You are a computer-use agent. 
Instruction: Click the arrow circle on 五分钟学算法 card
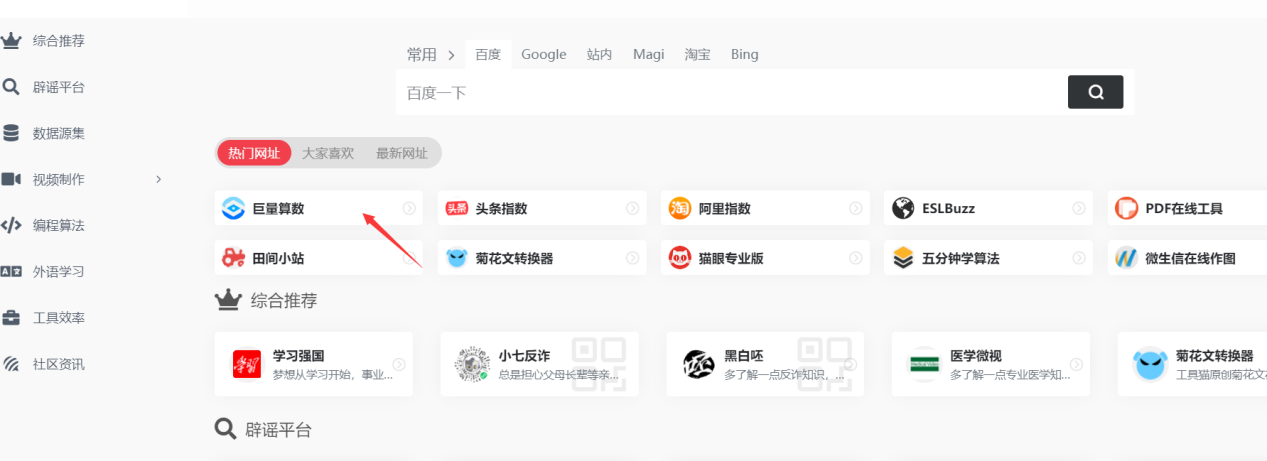pos(1079,258)
